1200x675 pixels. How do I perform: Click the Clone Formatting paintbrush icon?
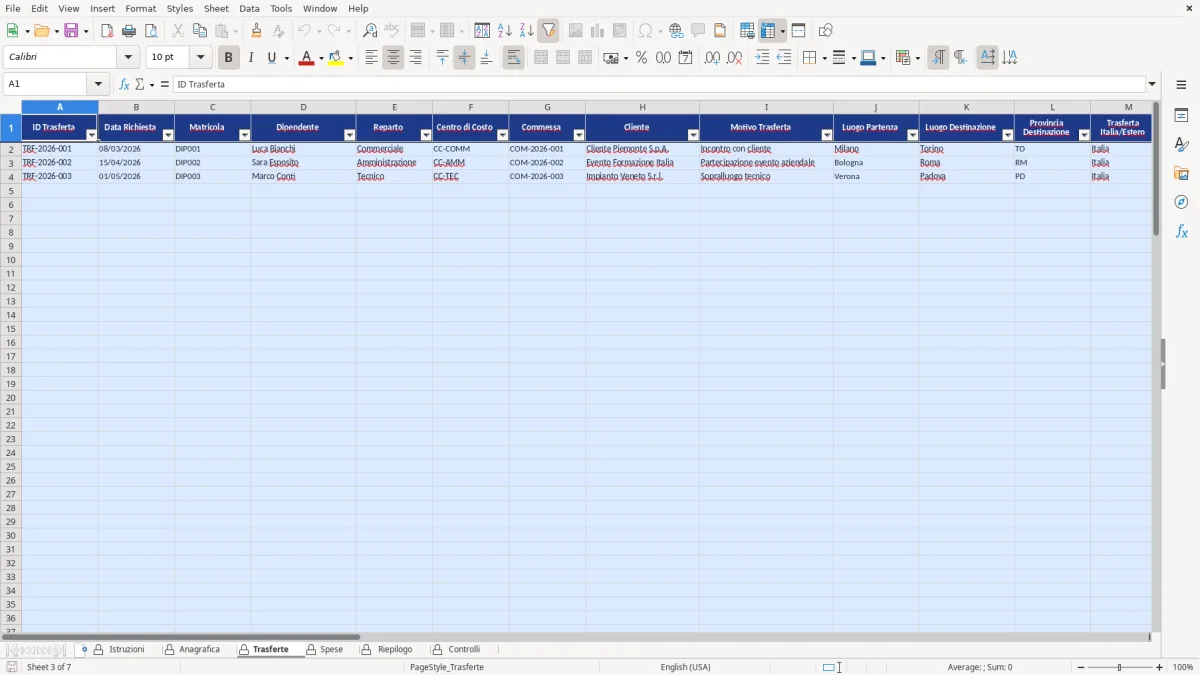tap(257, 31)
